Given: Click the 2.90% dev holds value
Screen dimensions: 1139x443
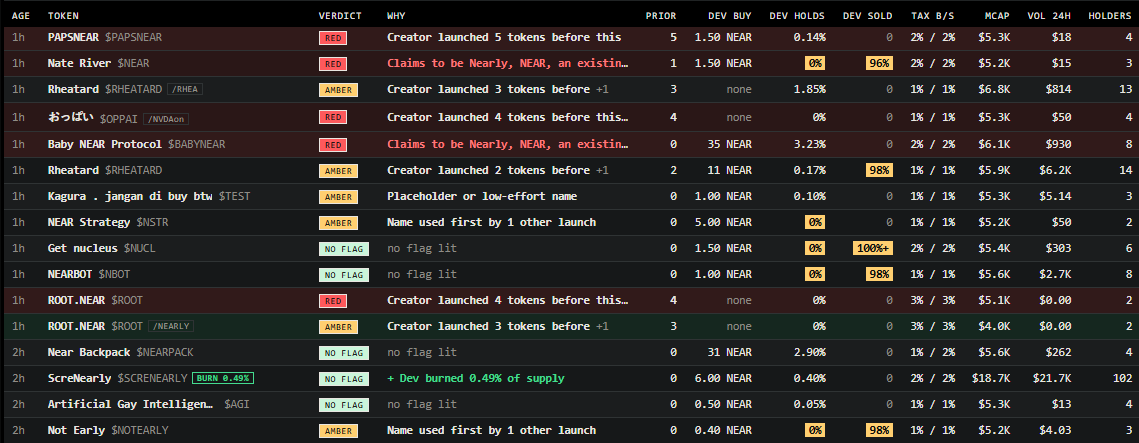Looking at the screenshot, I should pyautogui.click(x=809, y=352).
